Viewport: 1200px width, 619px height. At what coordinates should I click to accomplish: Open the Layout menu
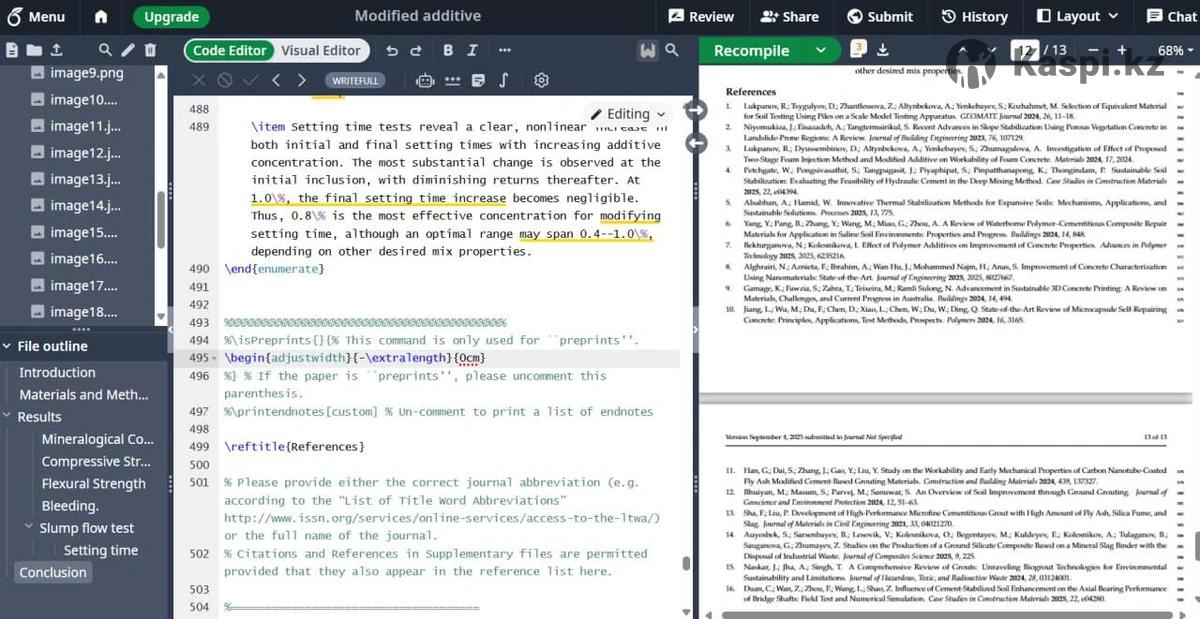[1077, 16]
